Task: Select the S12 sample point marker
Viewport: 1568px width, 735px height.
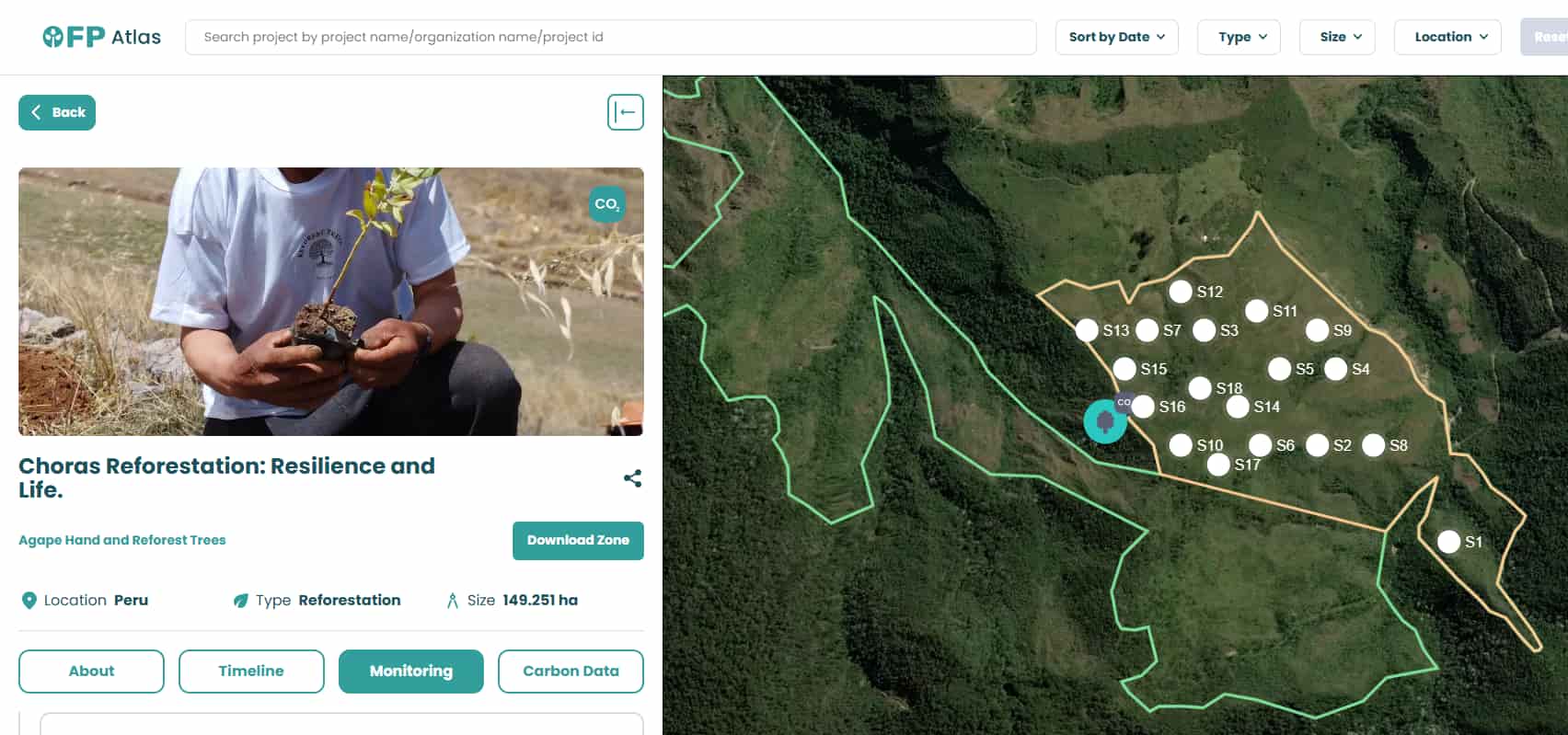Action: pos(1181,292)
